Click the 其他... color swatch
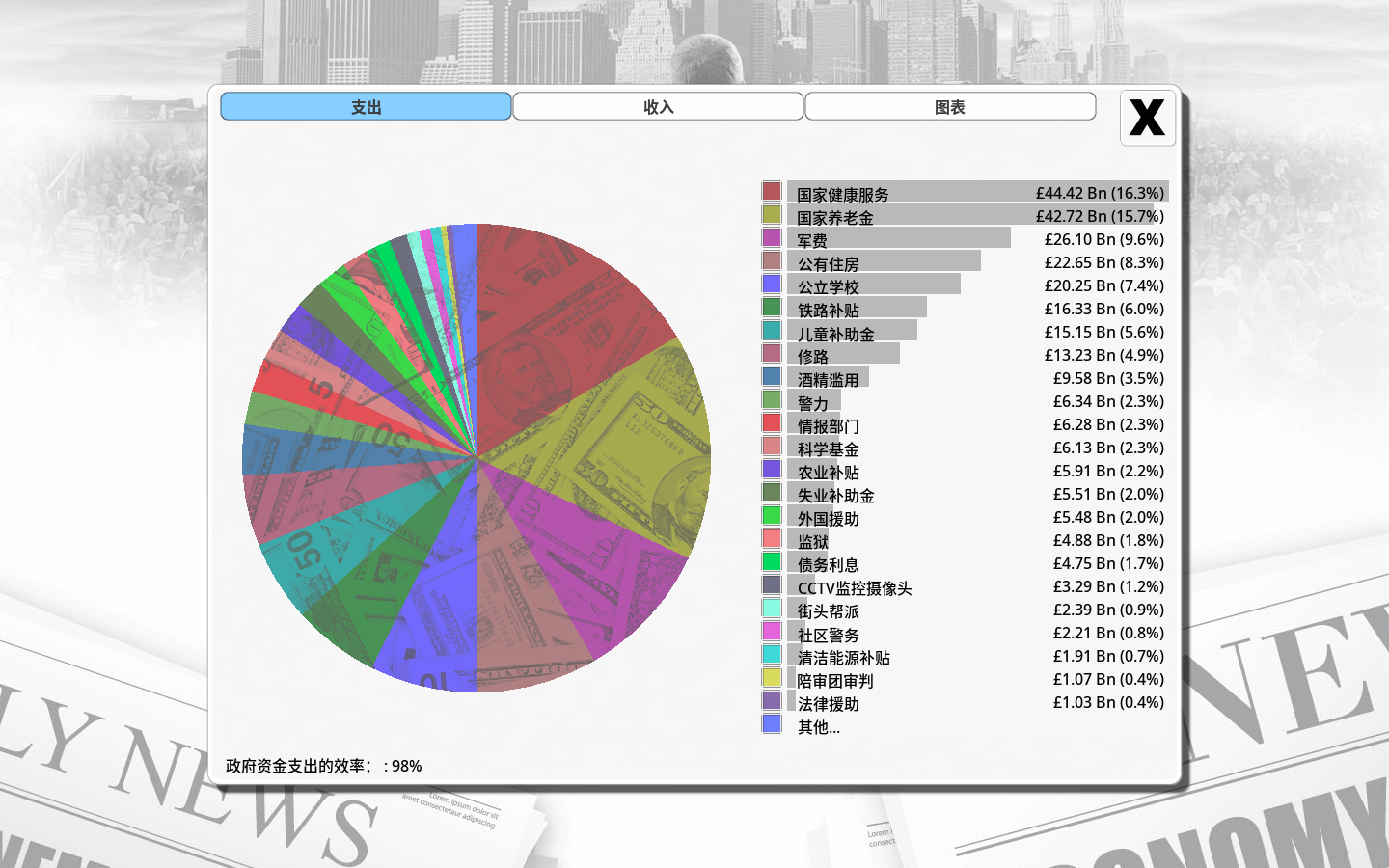This screenshot has height=868, width=1389. [772, 723]
